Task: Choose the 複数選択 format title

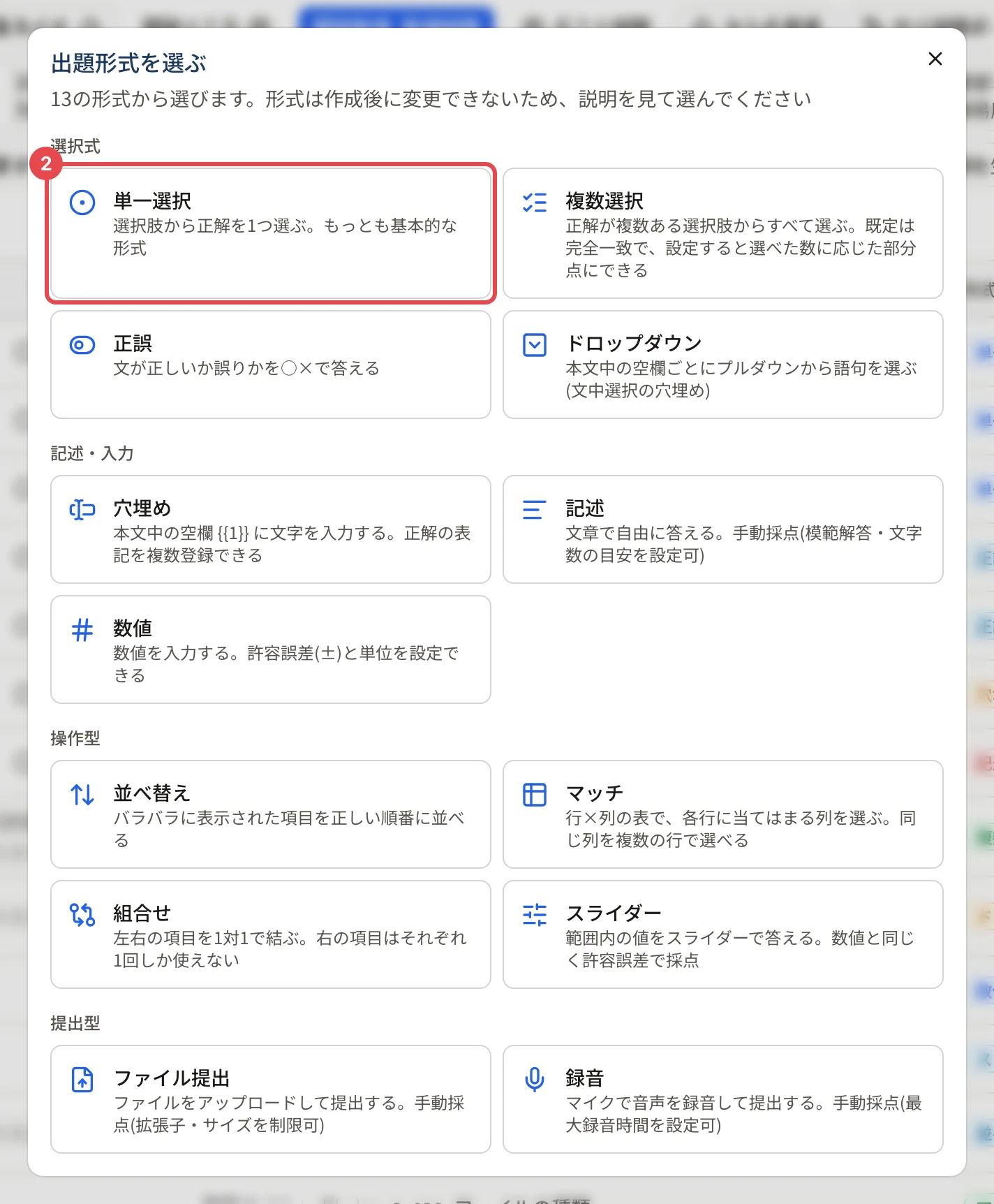Action: coord(604,201)
